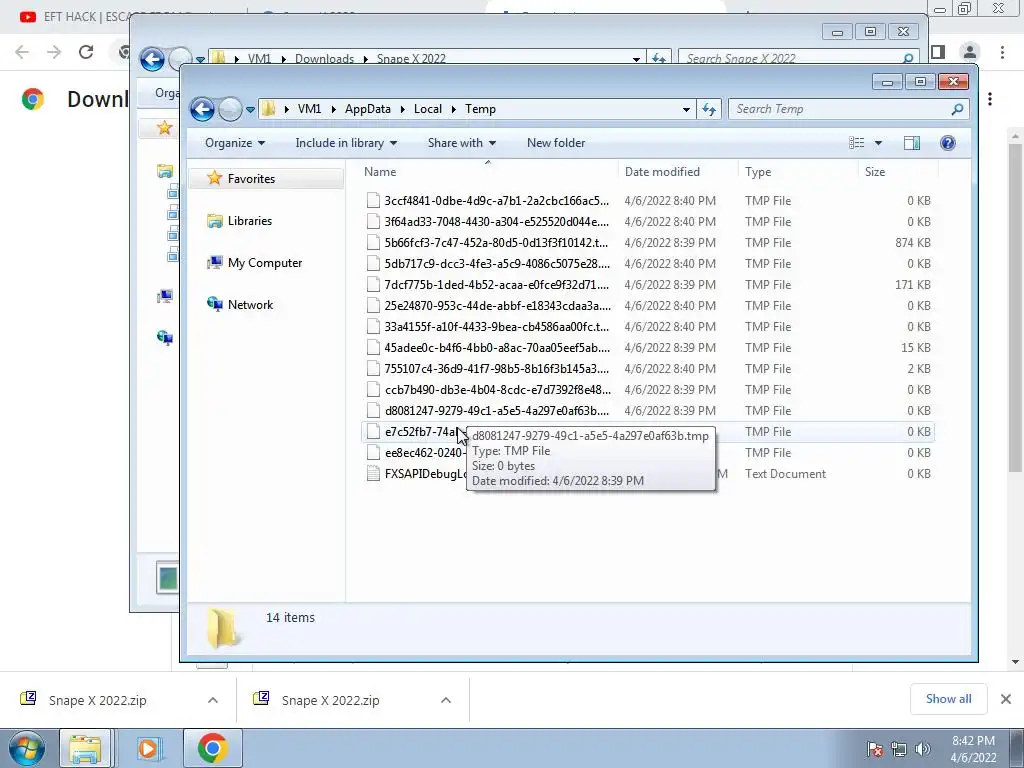
Task: Click Windows Media Player taskbar icon
Action: click(x=149, y=748)
